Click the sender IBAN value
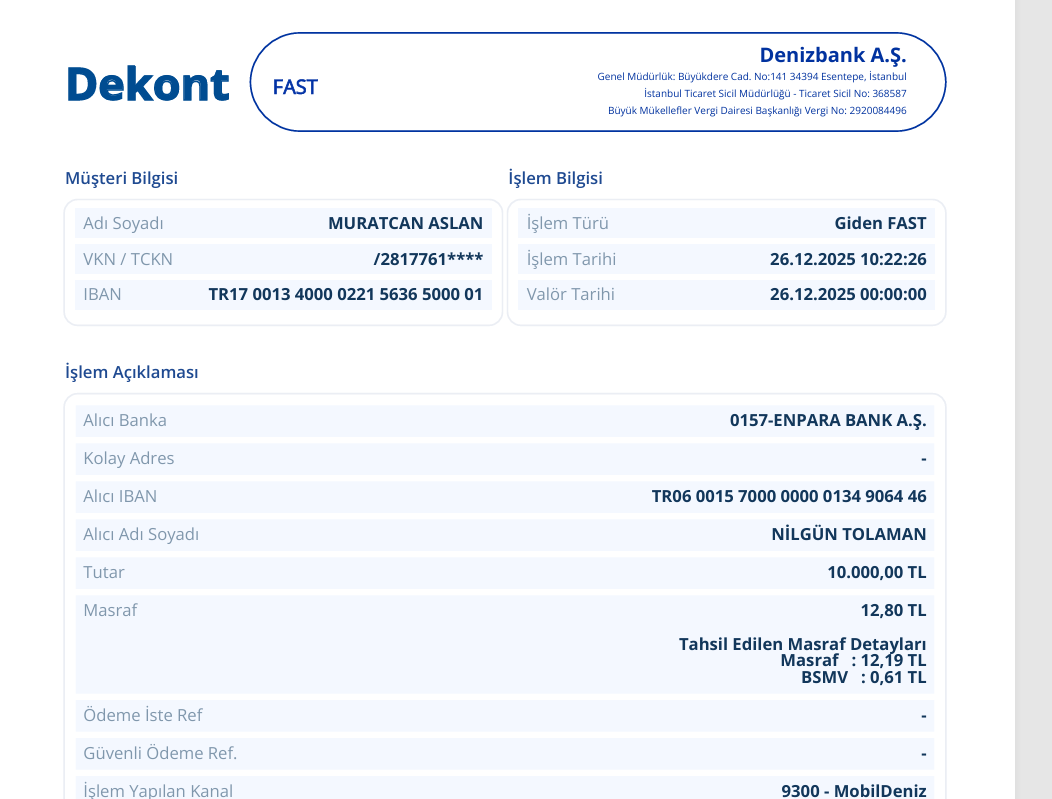Viewport: 1052px width, 799px height. [x=346, y=295]
